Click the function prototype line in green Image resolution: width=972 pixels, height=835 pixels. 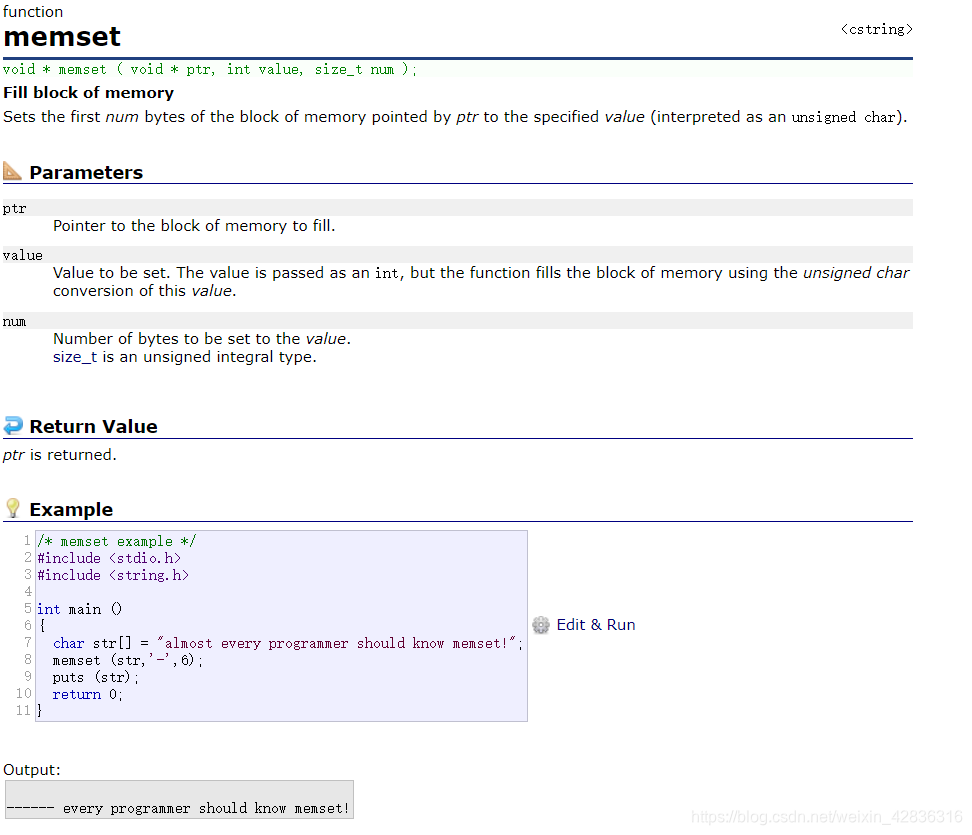click(210, 69)
